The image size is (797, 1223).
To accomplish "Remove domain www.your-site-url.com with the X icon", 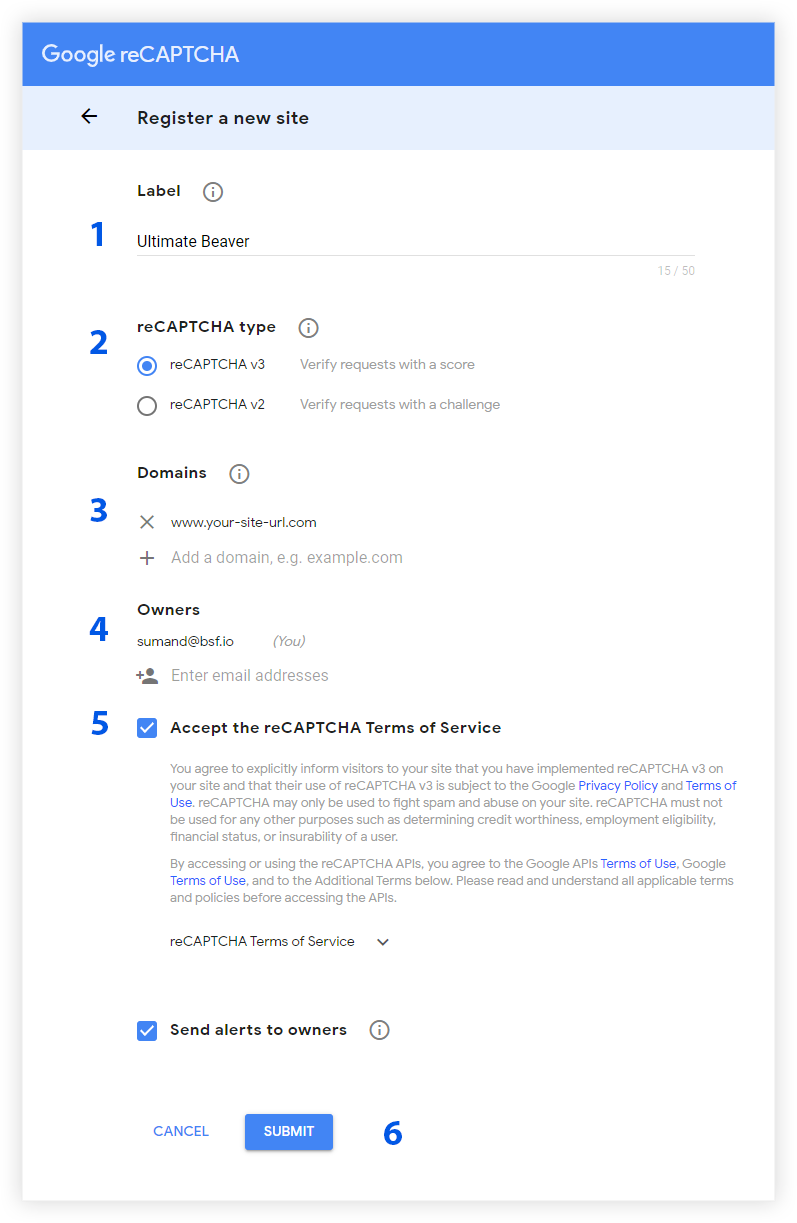I will point(147,522).
